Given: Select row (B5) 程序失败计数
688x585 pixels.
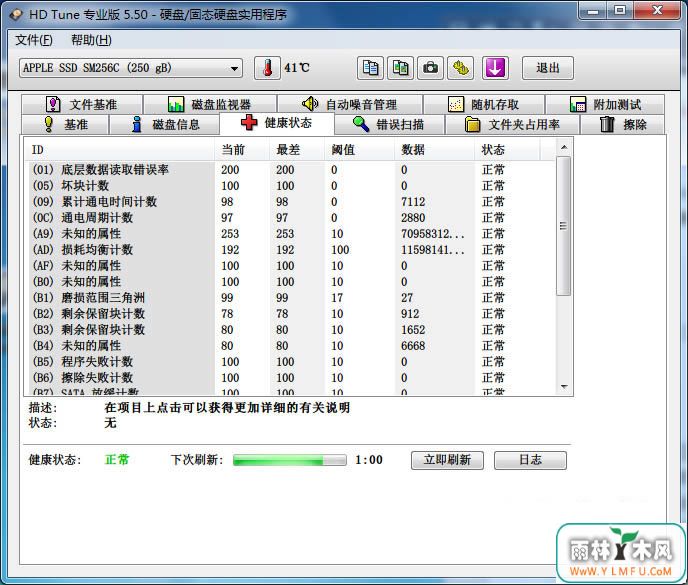Looking at the screenshot, I should tap(291, 362).
